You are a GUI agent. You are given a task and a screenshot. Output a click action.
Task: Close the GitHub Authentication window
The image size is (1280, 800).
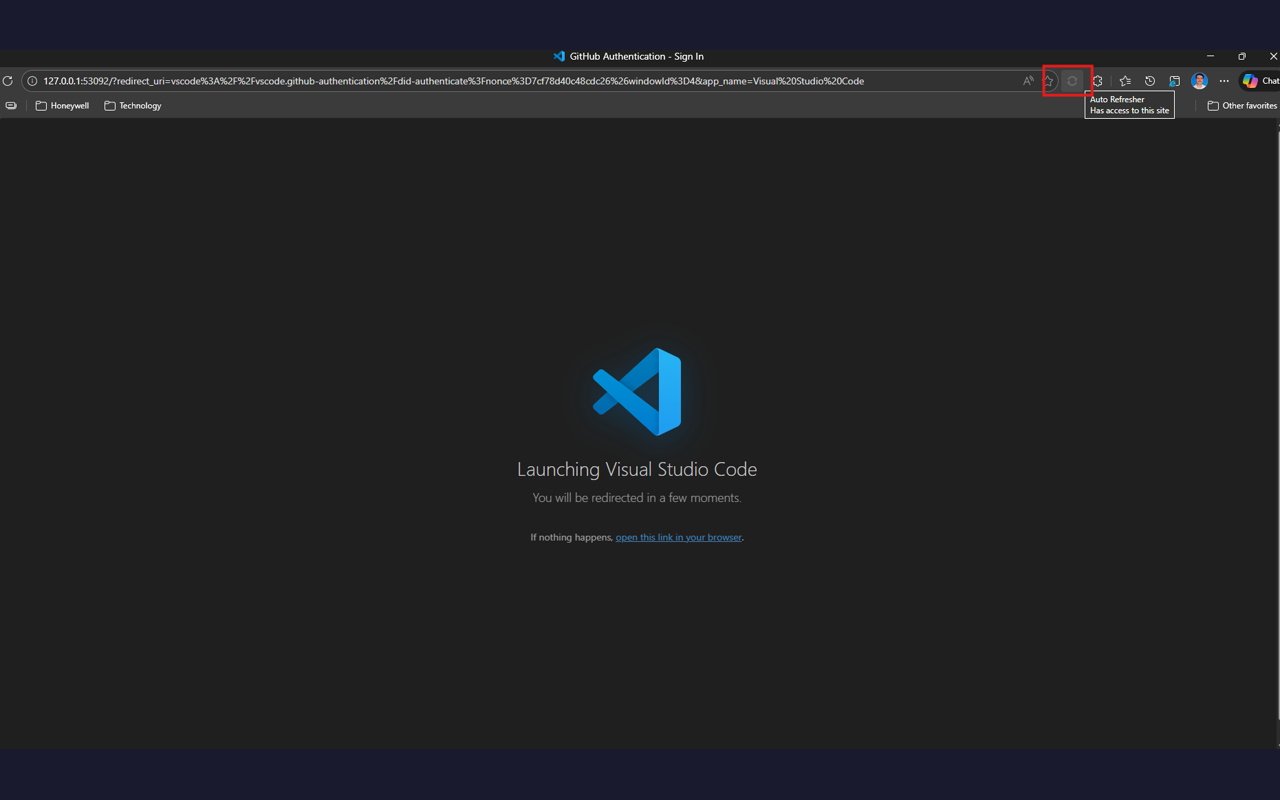pos(1273,56)
